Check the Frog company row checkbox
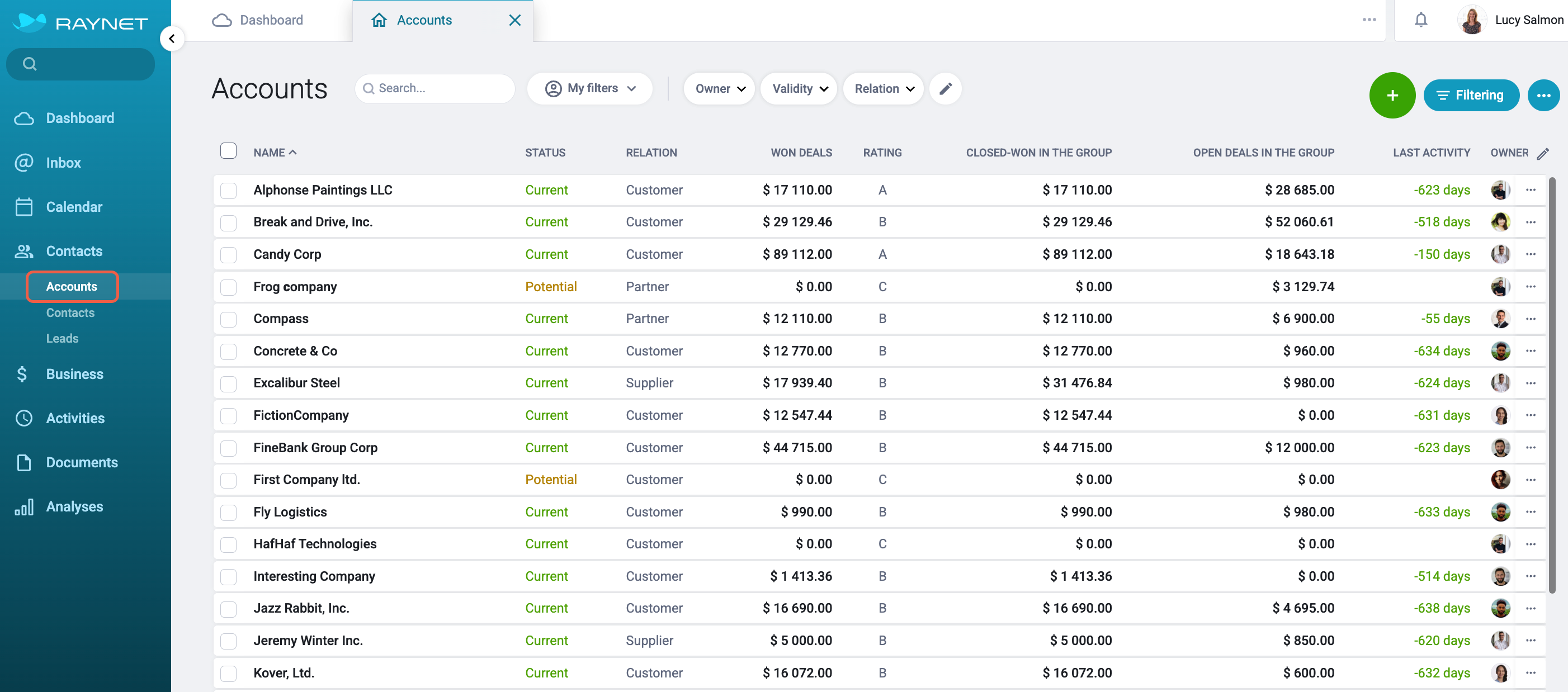1568x692 pixels. click(x=228, y=287)
